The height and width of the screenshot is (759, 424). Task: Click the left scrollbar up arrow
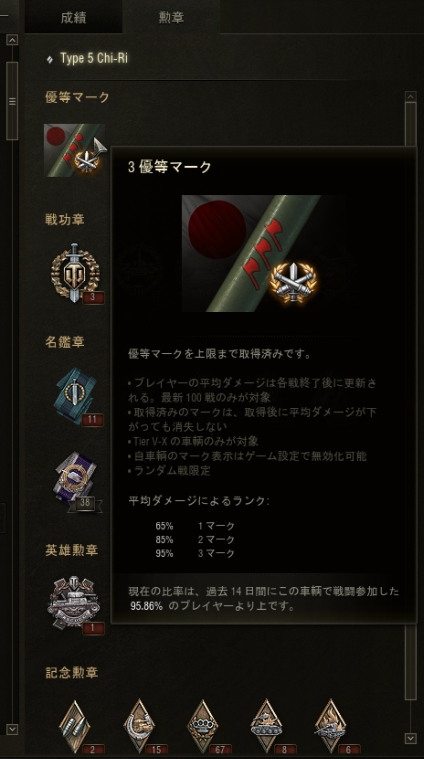click(x=12, y=40)
